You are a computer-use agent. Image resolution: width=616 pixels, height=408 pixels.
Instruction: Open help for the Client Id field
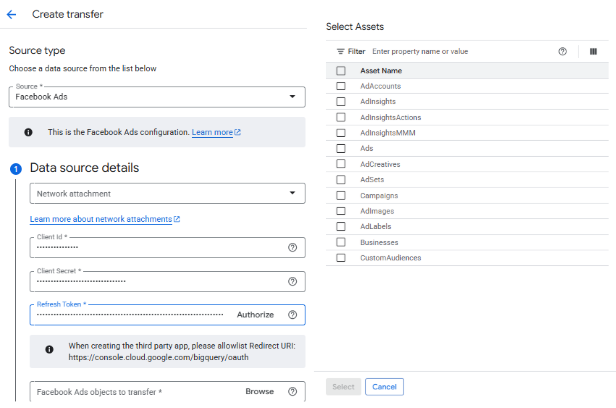(x=292, y=247)
